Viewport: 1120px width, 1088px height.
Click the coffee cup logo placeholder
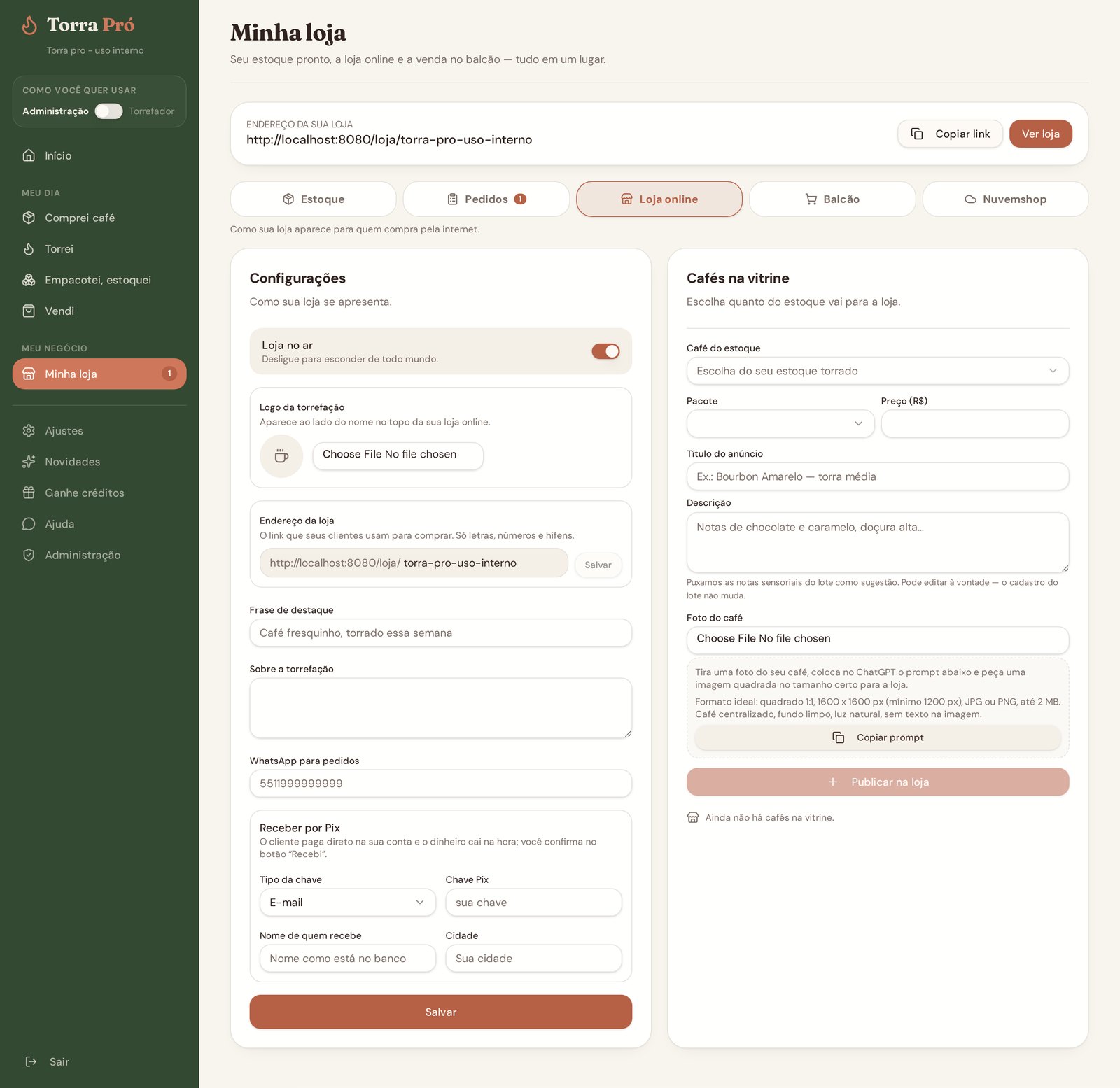(x=281, y=456)
